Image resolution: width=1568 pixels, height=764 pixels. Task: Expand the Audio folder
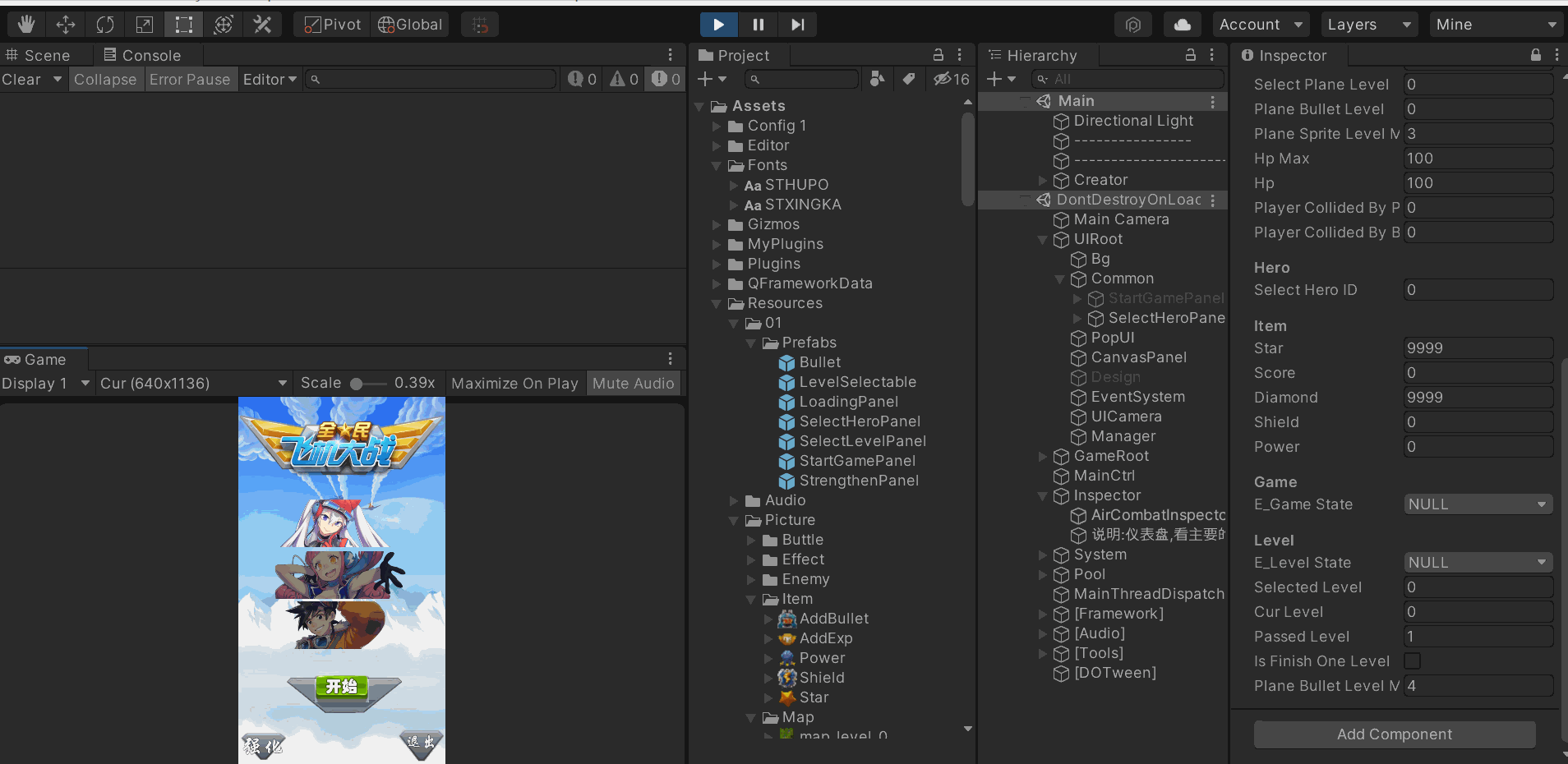point(734,500)
